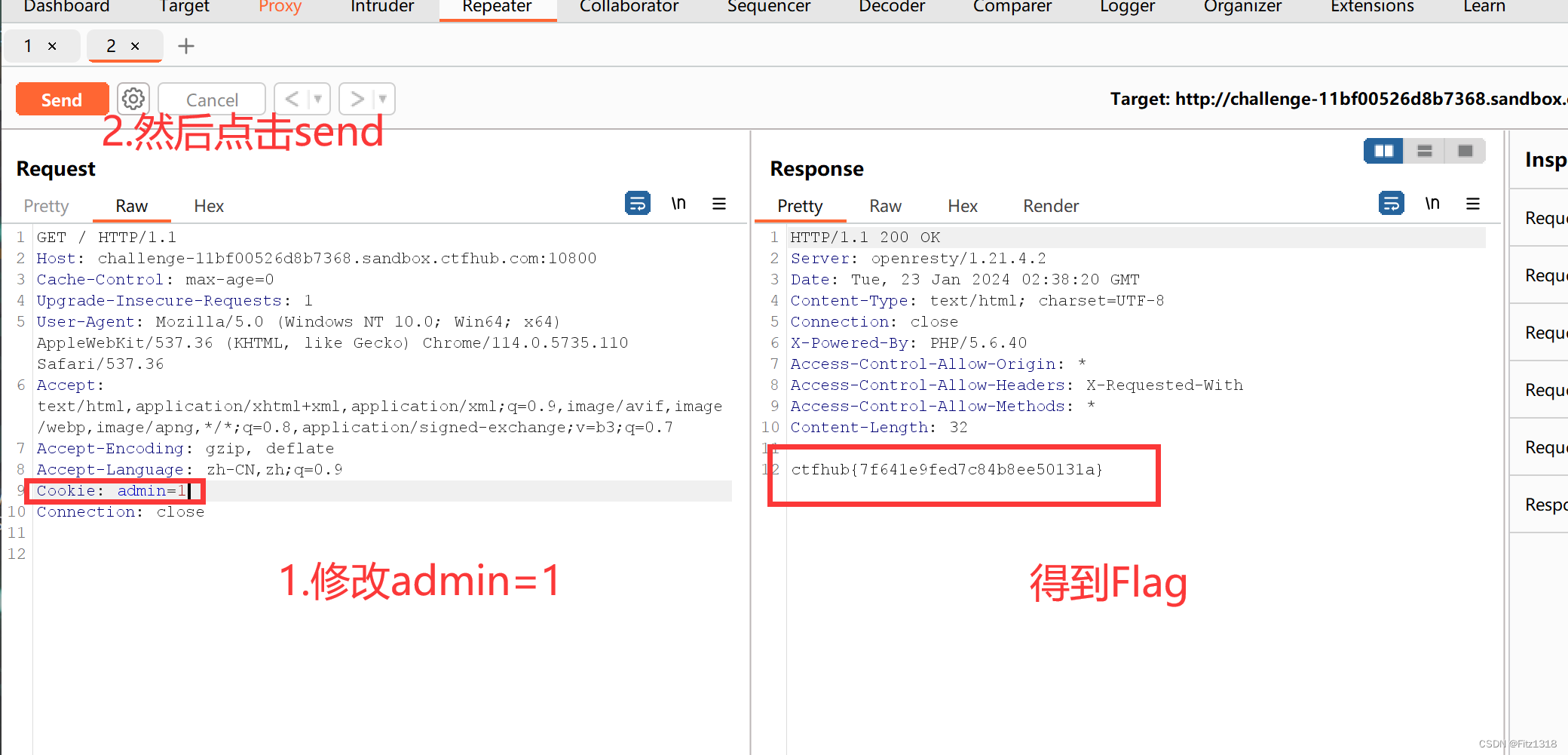Open Response pane hamburger menu
The image size is (1568, 755).
1473,204
